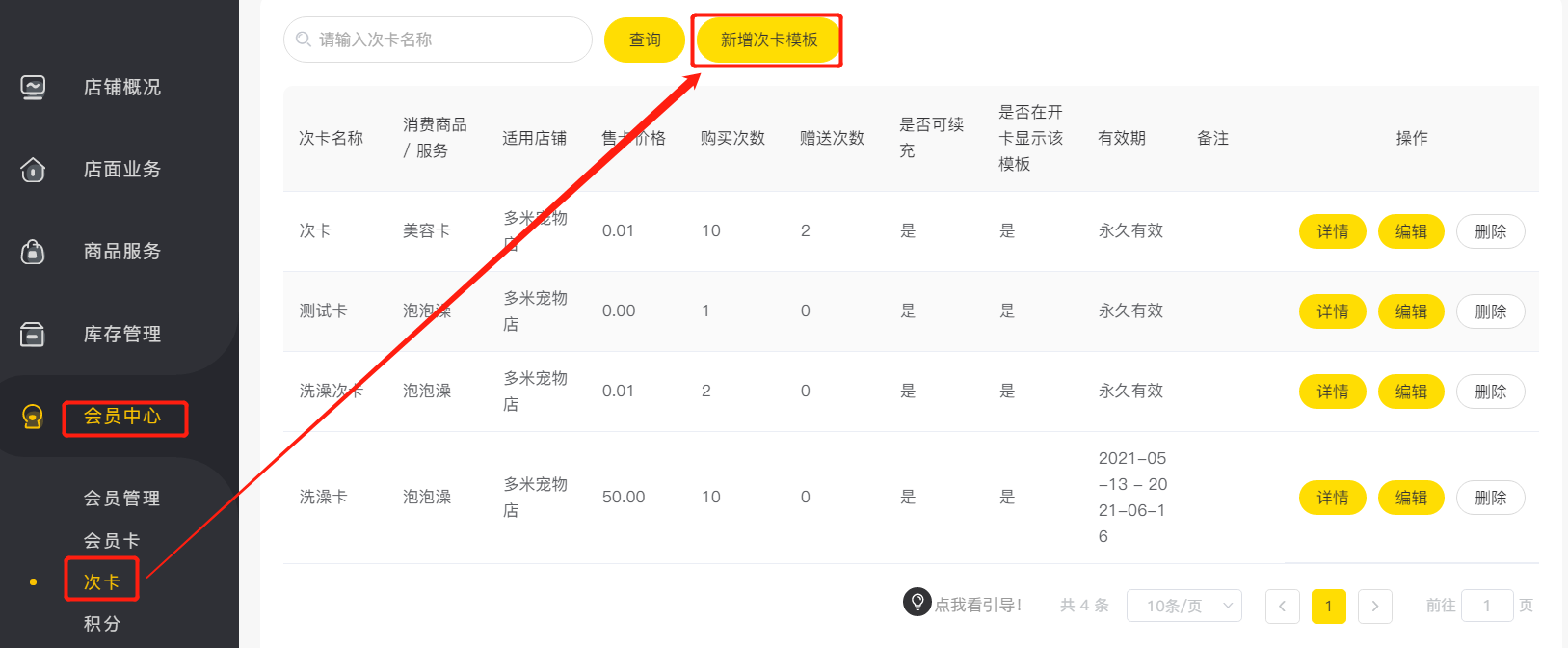
Task: View 详情 for 测试卡 row
Action: pos(1333,311)
